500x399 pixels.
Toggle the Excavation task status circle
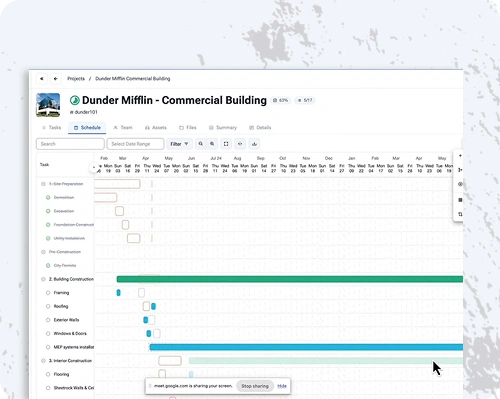[48, 211]
